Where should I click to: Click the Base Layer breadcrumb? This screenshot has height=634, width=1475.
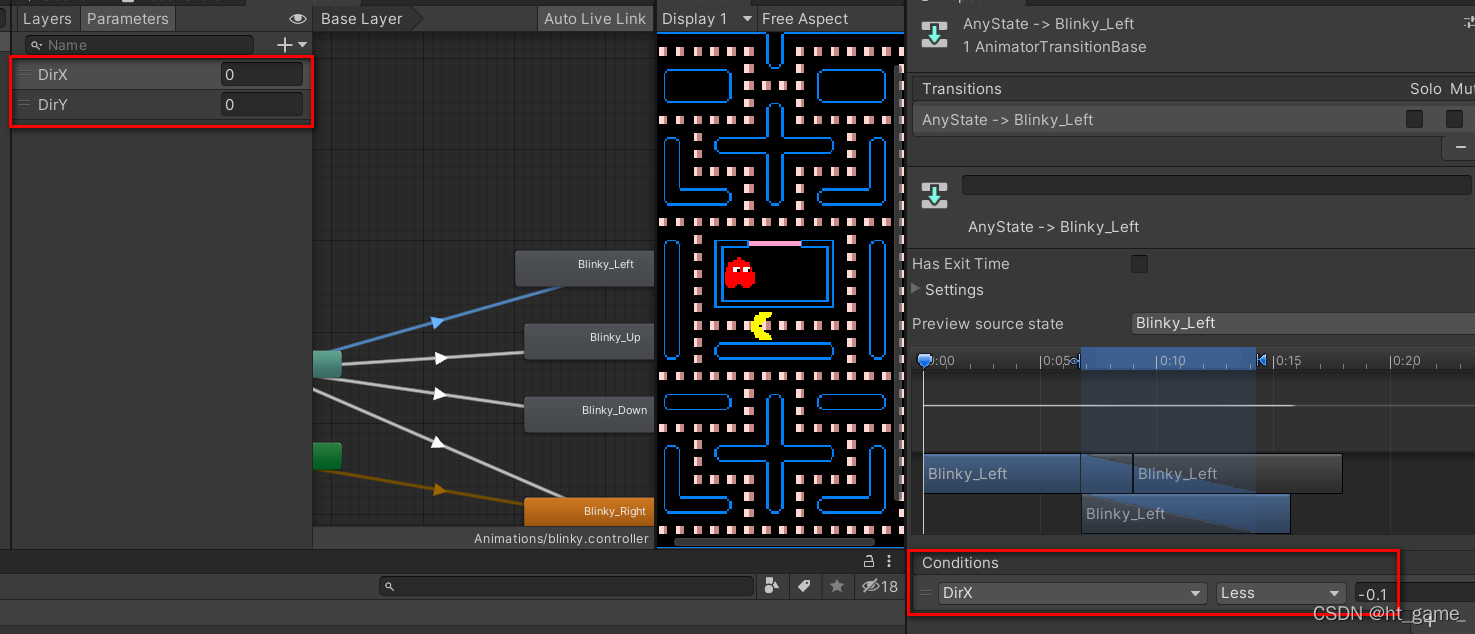[362, 19]
